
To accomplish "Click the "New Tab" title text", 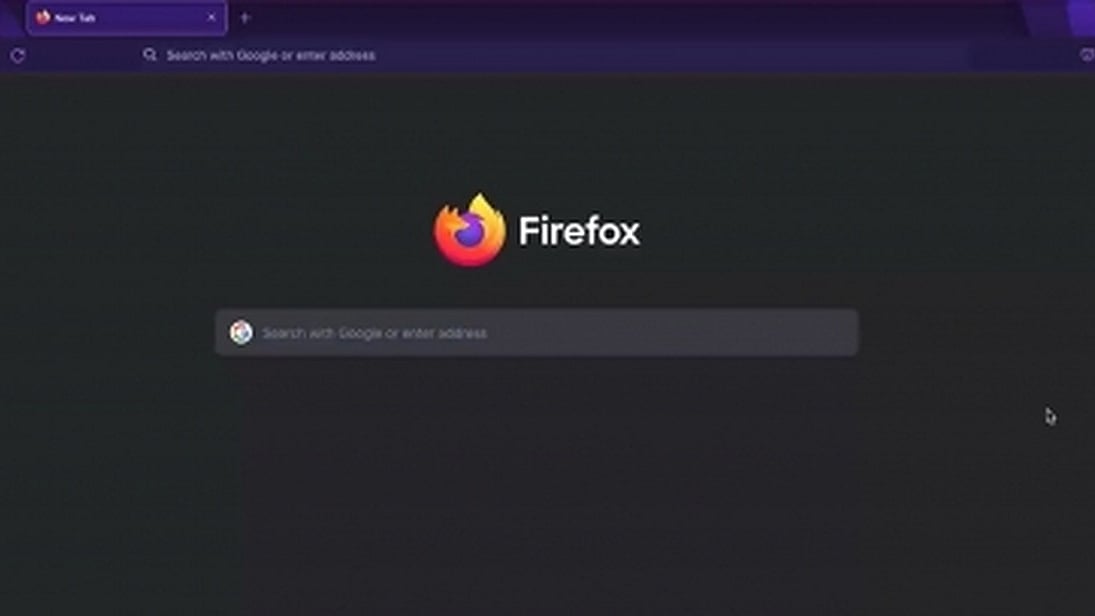I will [75, 18].
